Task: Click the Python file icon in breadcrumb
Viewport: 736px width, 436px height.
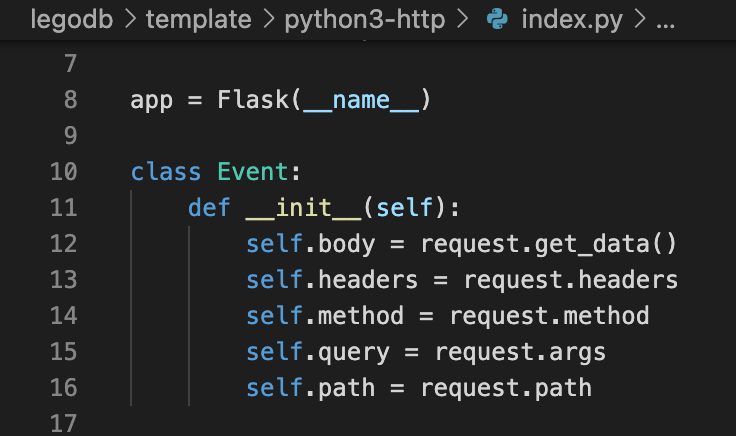Action: [495, 20]
